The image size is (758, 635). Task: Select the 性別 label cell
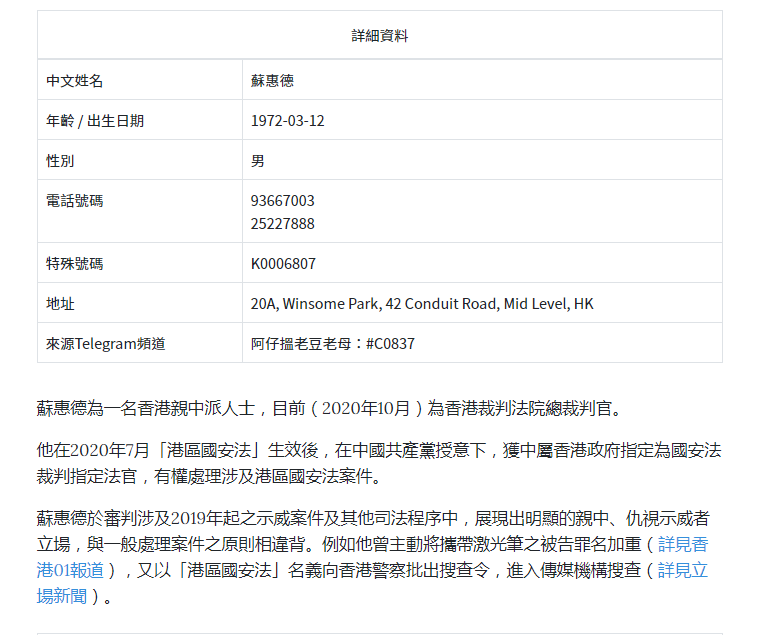pos(140,160)
